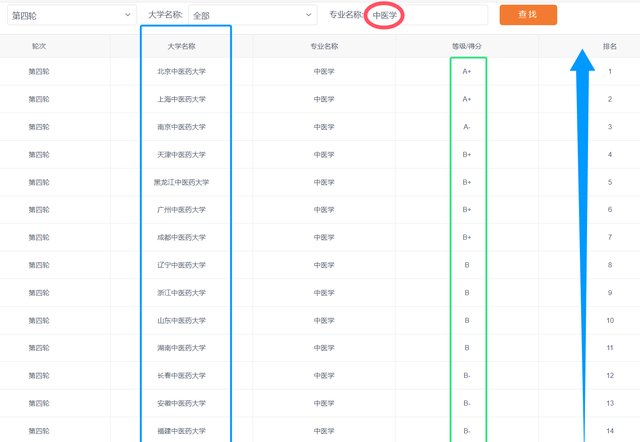640x442 pixels.
Task: Open the 大学名称 dropdown showing 全部
Action: click(x=252, y=15)
